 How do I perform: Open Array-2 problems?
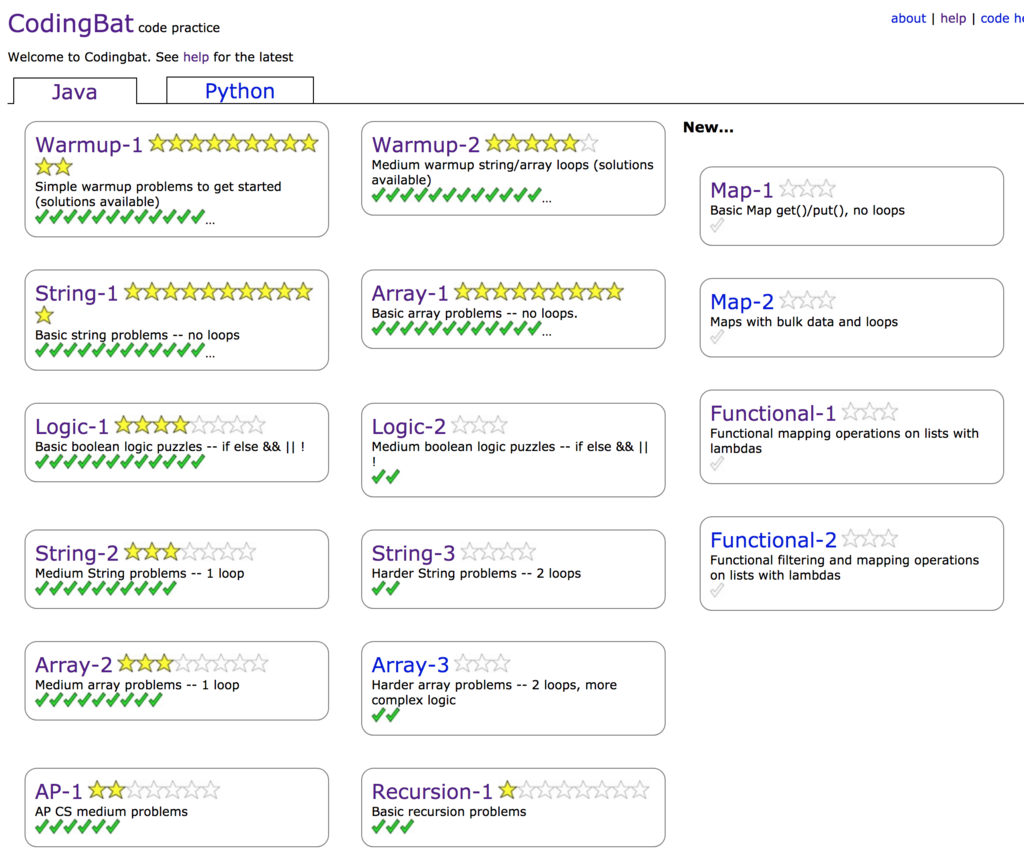pos(74,665)
